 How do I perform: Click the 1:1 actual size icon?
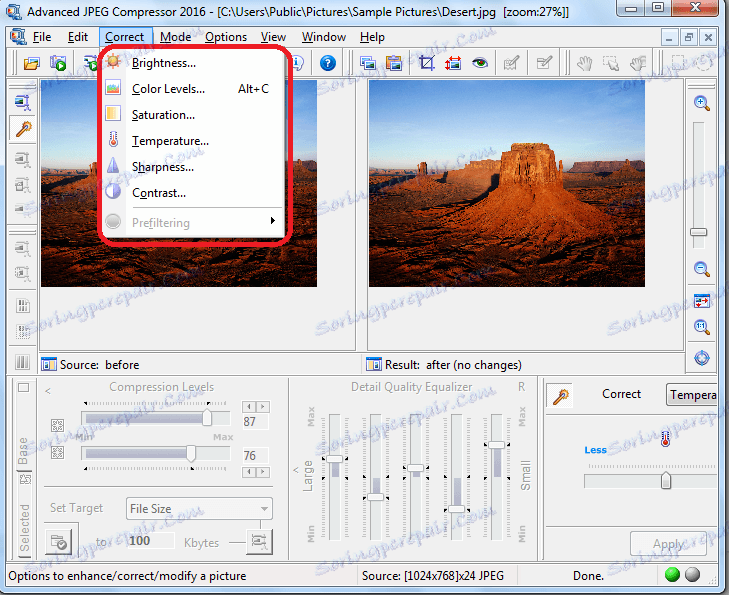tap(701, 327)
